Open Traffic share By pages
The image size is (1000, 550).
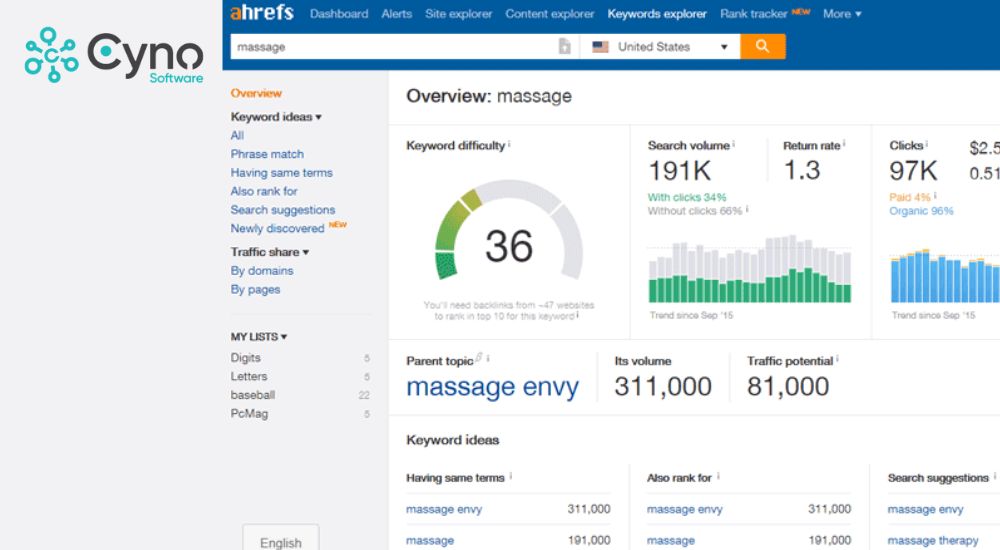point(255,289)
